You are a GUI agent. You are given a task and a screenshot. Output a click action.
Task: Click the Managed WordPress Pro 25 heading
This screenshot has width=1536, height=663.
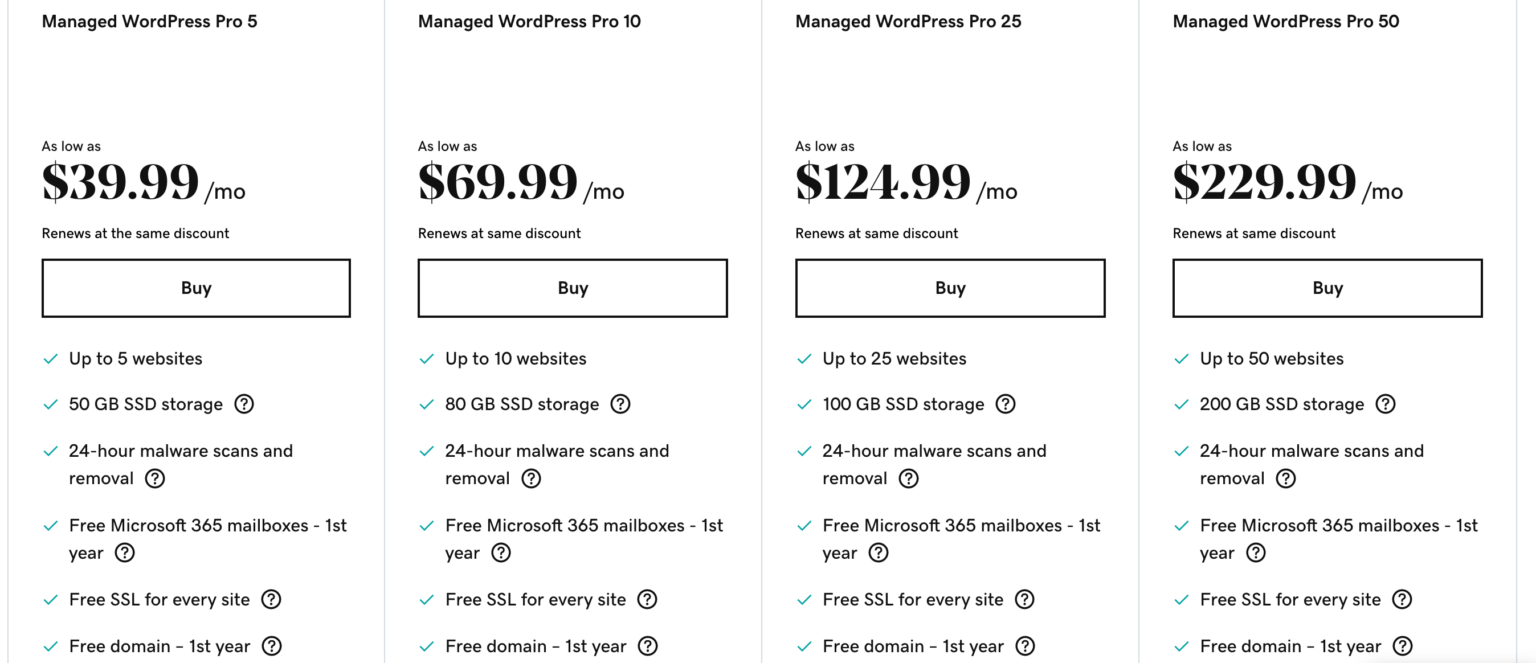click(x=908, y=21)
